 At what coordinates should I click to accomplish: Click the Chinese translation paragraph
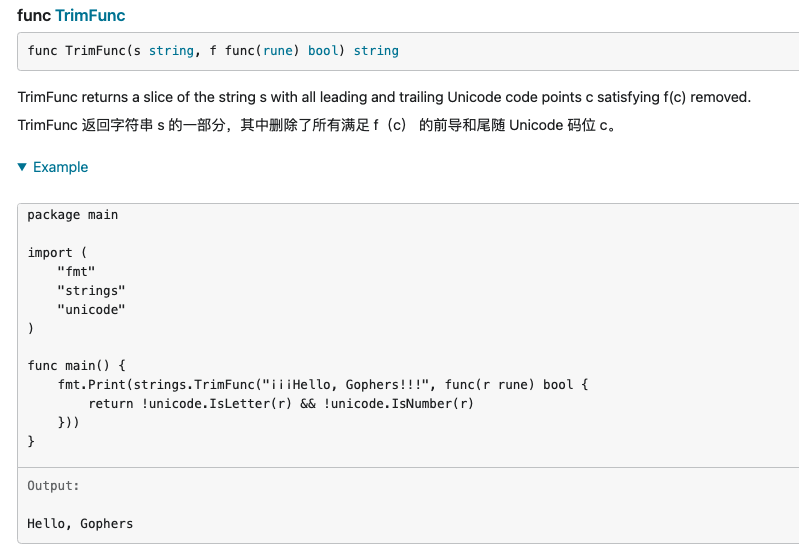(315, 126)
